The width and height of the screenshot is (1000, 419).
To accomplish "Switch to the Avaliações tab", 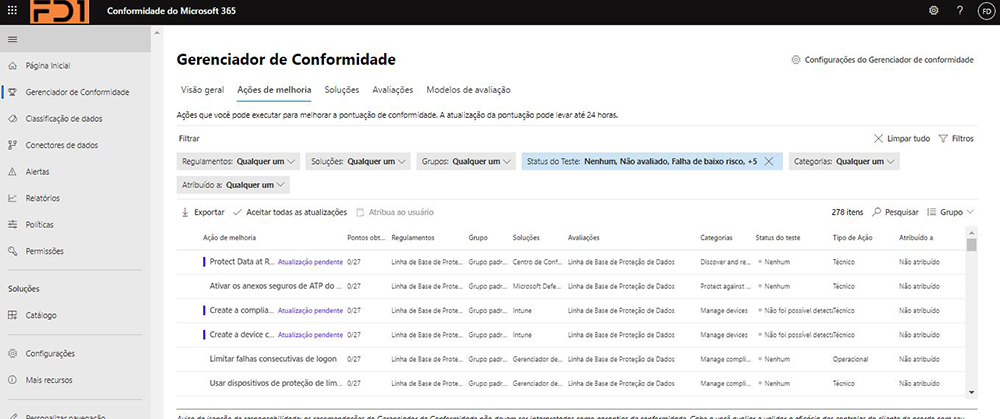I will coord(393,90).
